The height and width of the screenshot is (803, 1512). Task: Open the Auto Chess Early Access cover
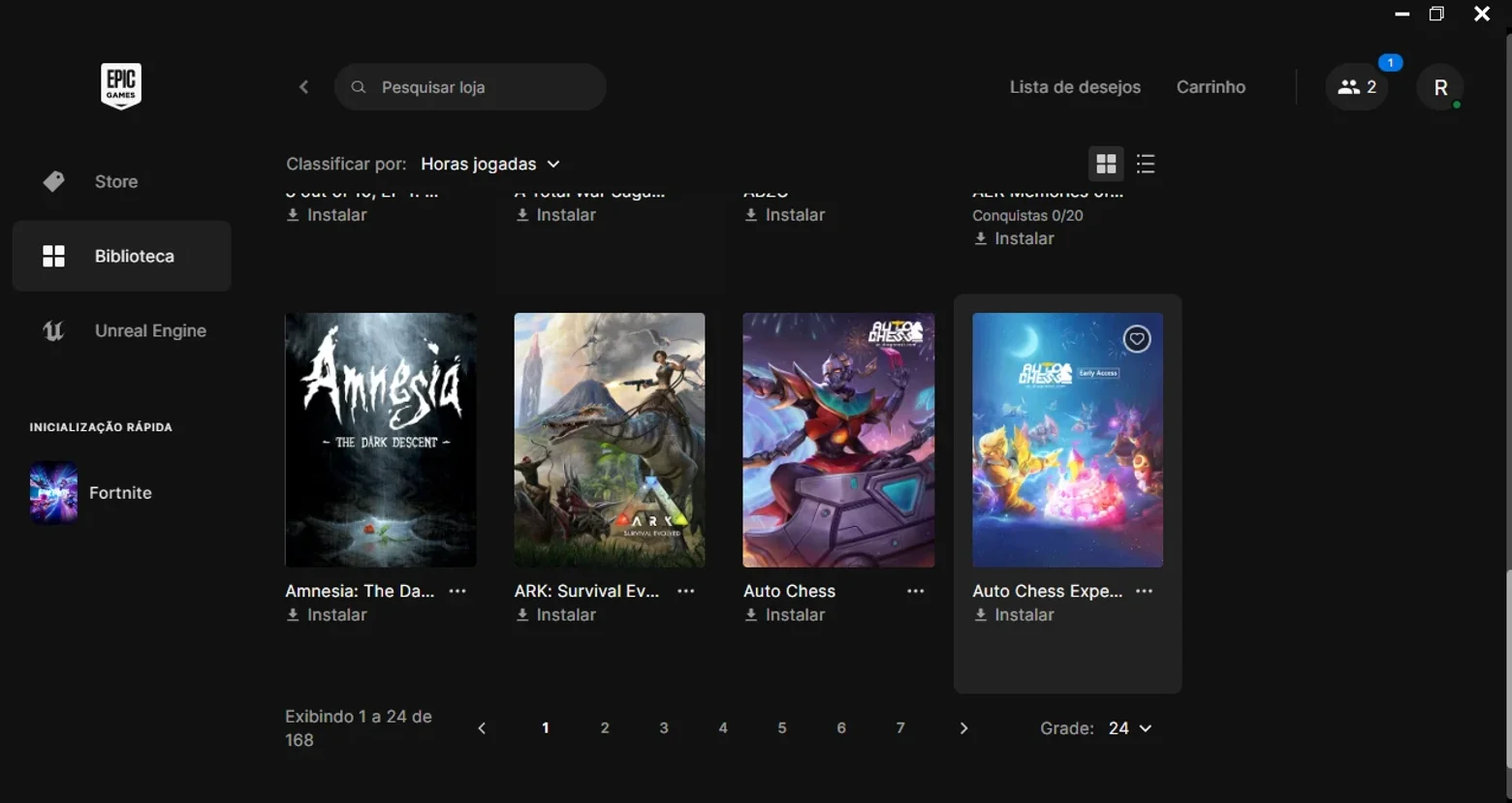coord(1068,440)
